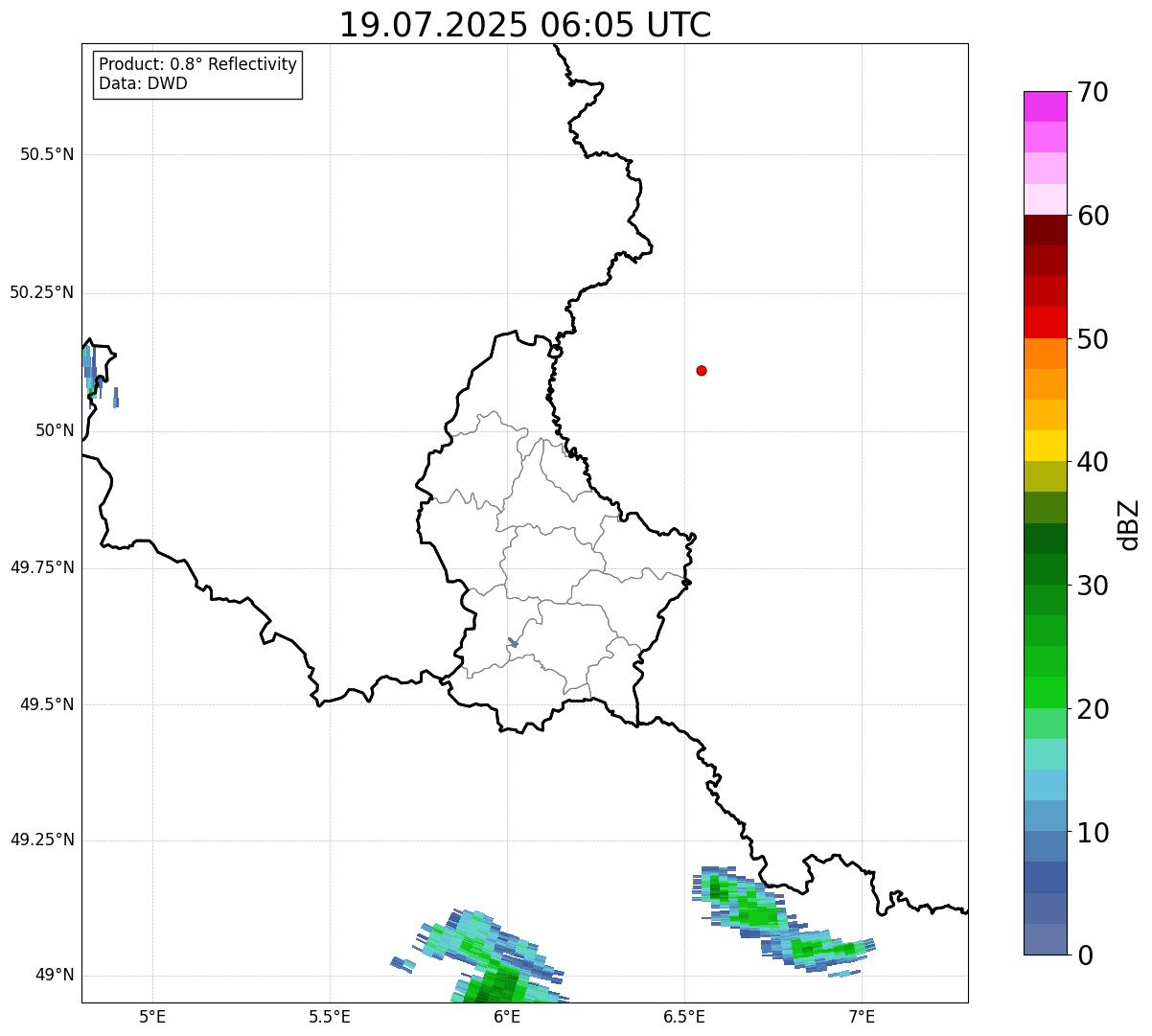Select the "Product: 0.8° Reflectivity" text
The image size is (1152, 1036).
[198, 64]
